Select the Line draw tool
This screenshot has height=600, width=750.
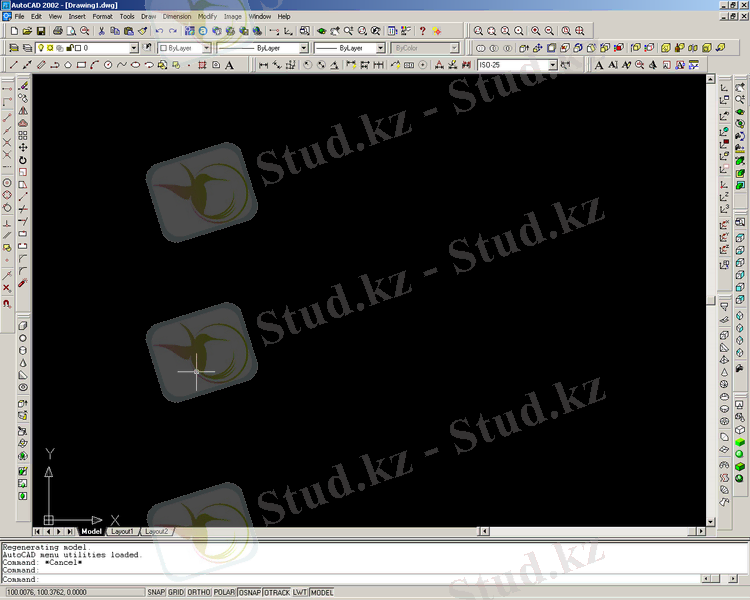point(14,65)
